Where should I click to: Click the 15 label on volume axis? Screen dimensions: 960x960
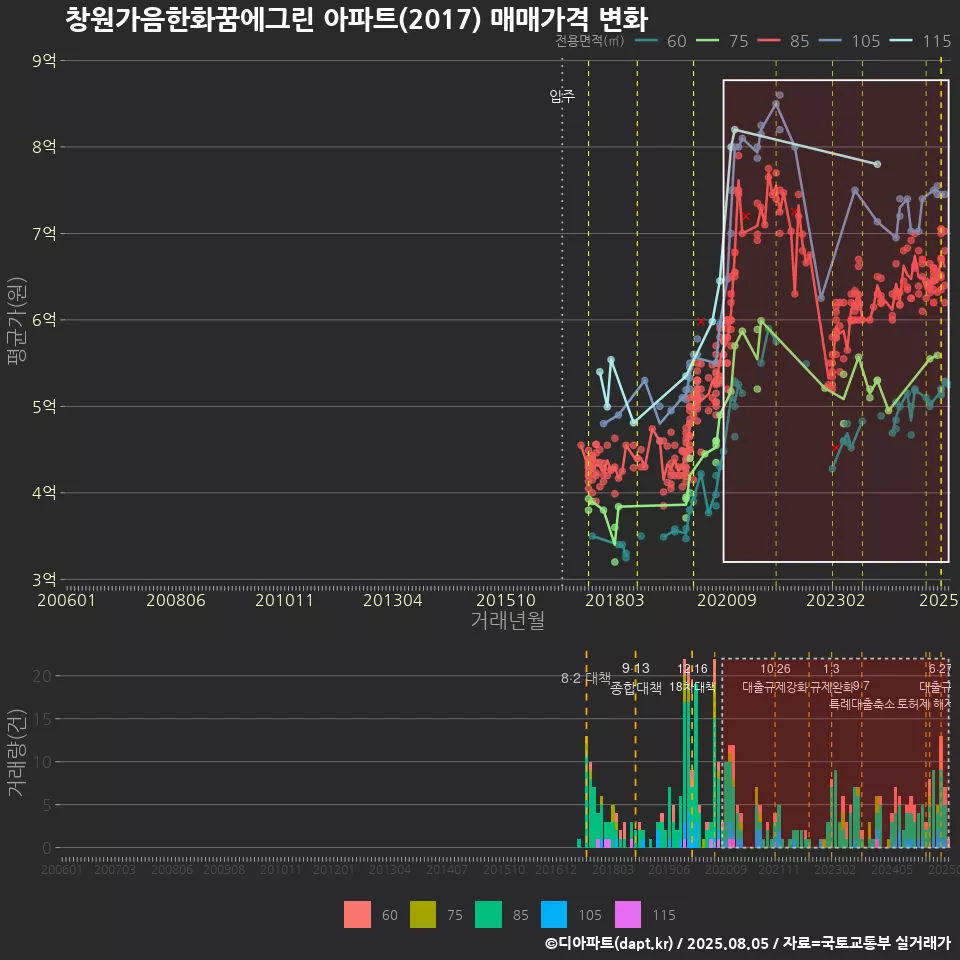tap(42, 719)
